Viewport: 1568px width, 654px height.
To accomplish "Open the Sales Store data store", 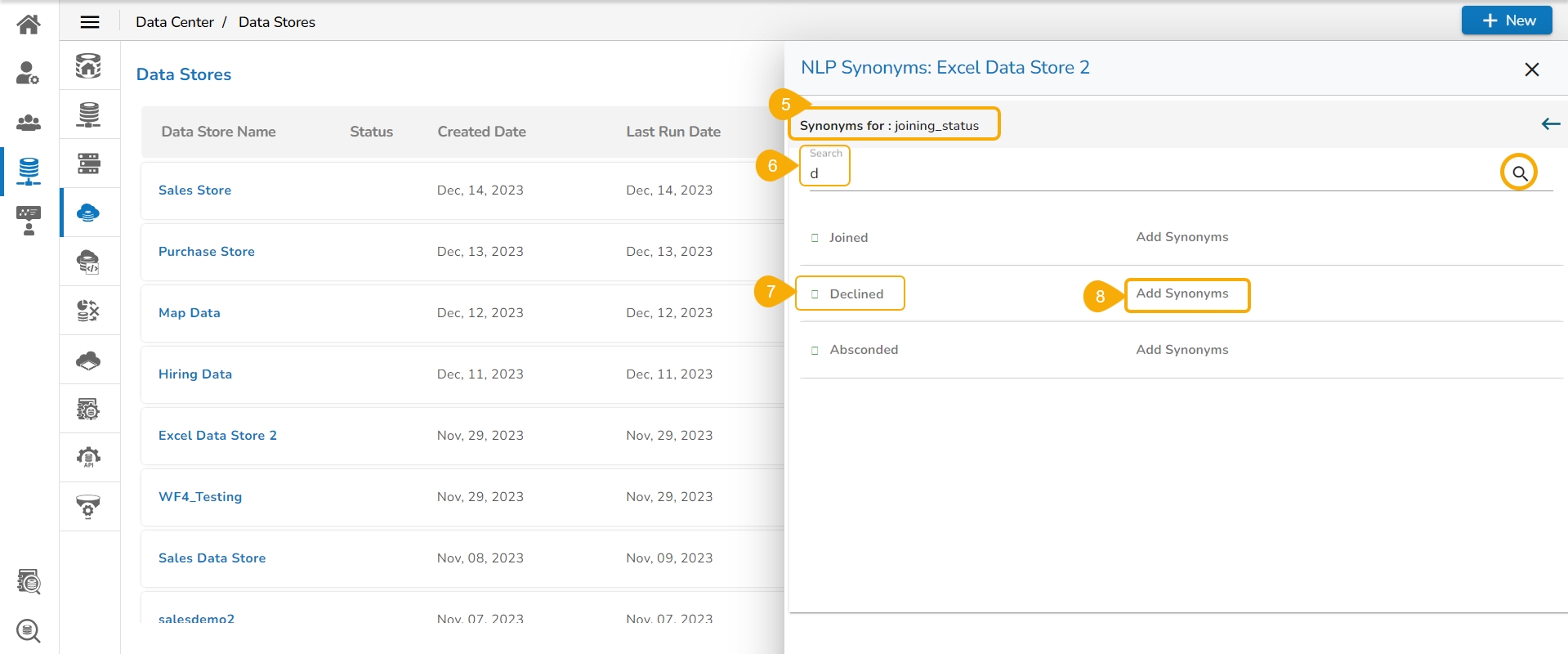I will pos(194,190).
